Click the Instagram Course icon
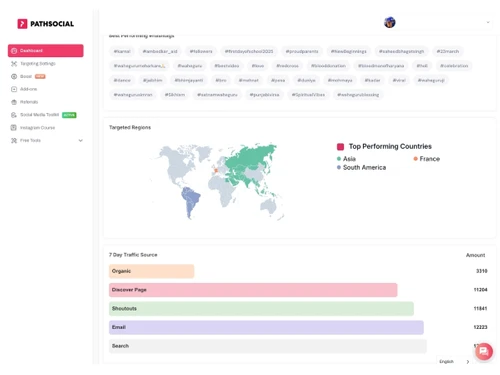Screen dimensions: 500x375 point(14,127)
